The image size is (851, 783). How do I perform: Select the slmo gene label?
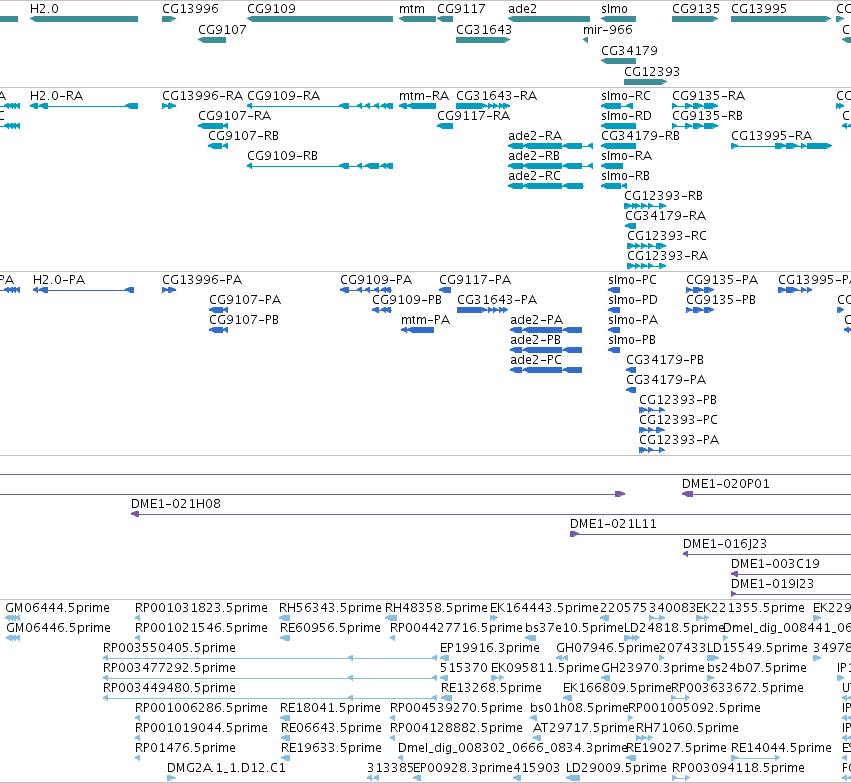[614, 9]
